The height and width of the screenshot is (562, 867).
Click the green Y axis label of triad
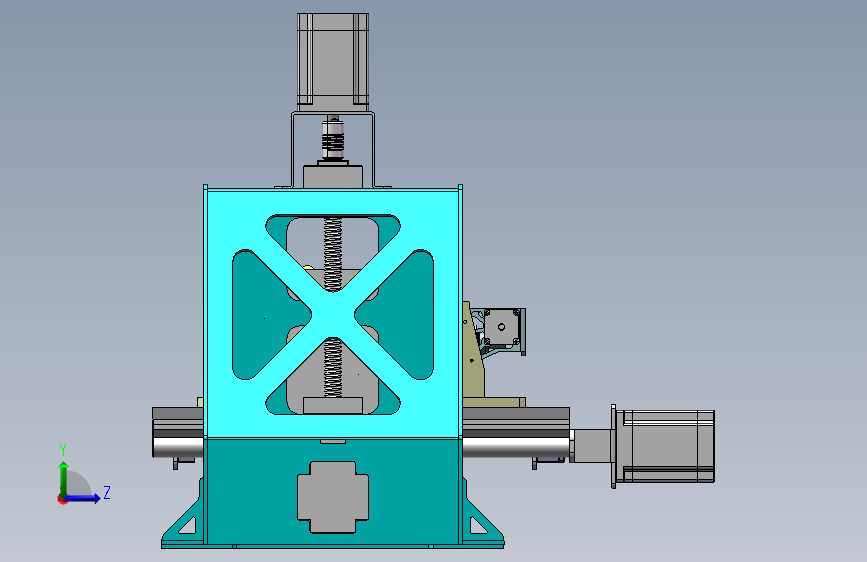(63, 450)
